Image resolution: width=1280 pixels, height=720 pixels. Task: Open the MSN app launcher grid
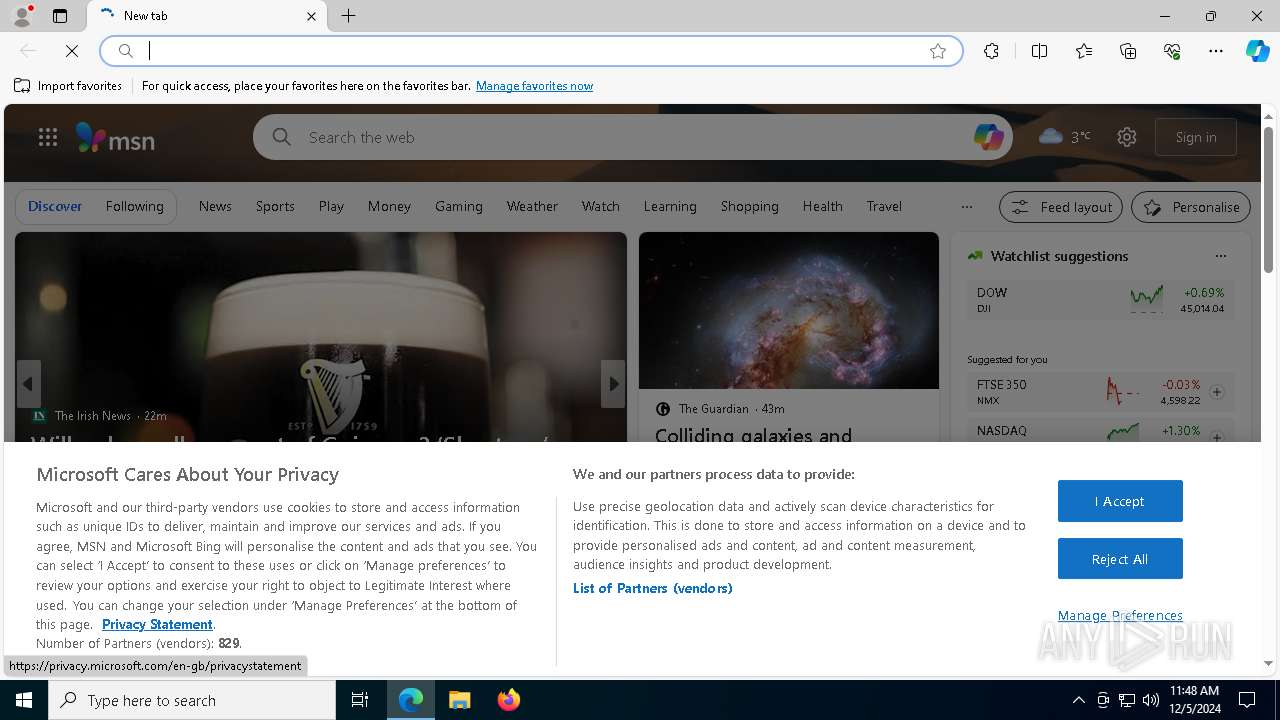pos(47,137)
